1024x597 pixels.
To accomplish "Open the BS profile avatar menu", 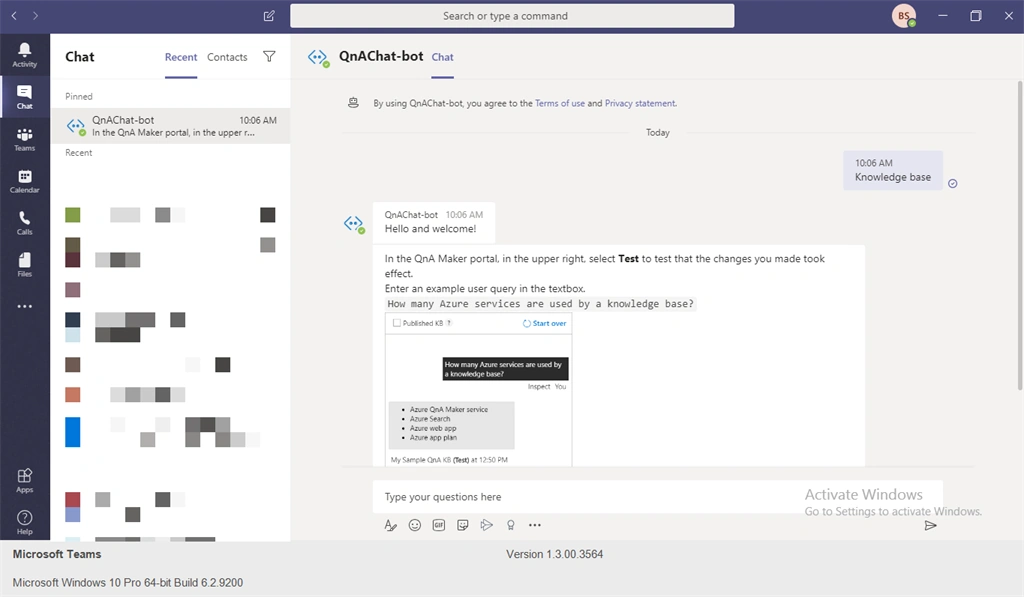I will [x=904, y=16].
